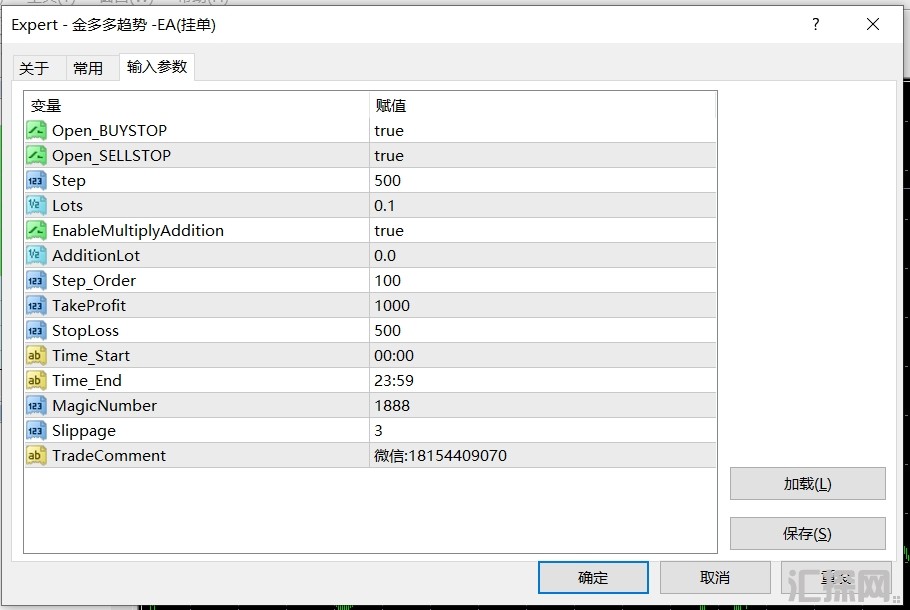Click the string icon beside Time_Start

coord(36,355)
